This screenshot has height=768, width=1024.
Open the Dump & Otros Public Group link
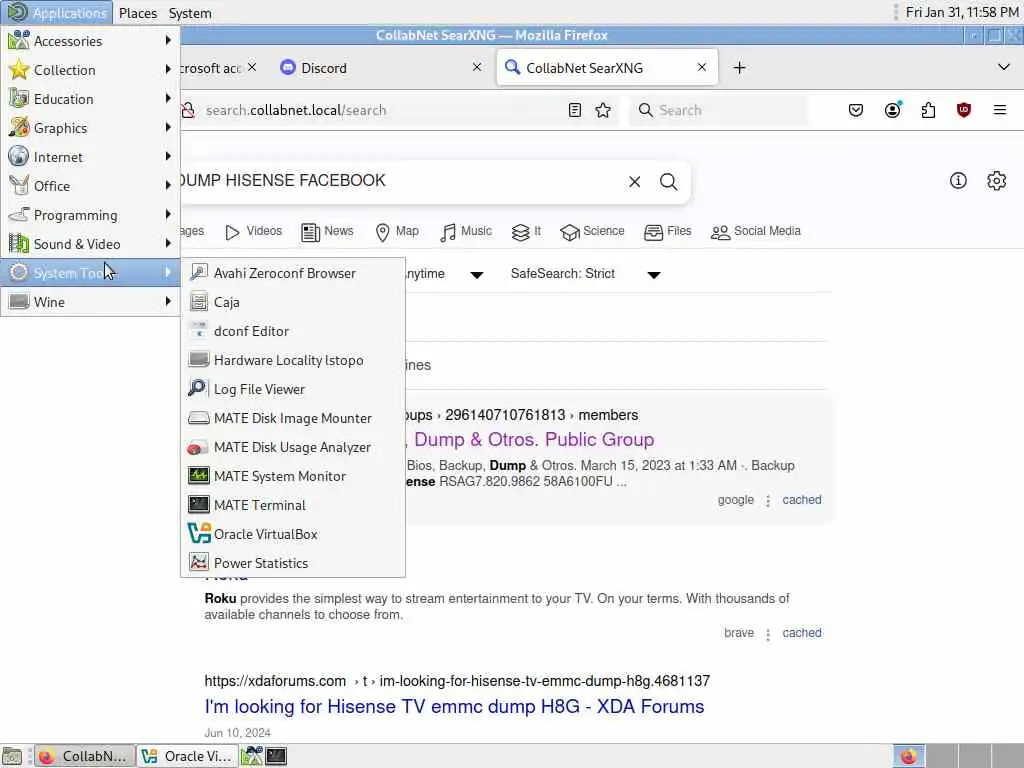[534, 440]
